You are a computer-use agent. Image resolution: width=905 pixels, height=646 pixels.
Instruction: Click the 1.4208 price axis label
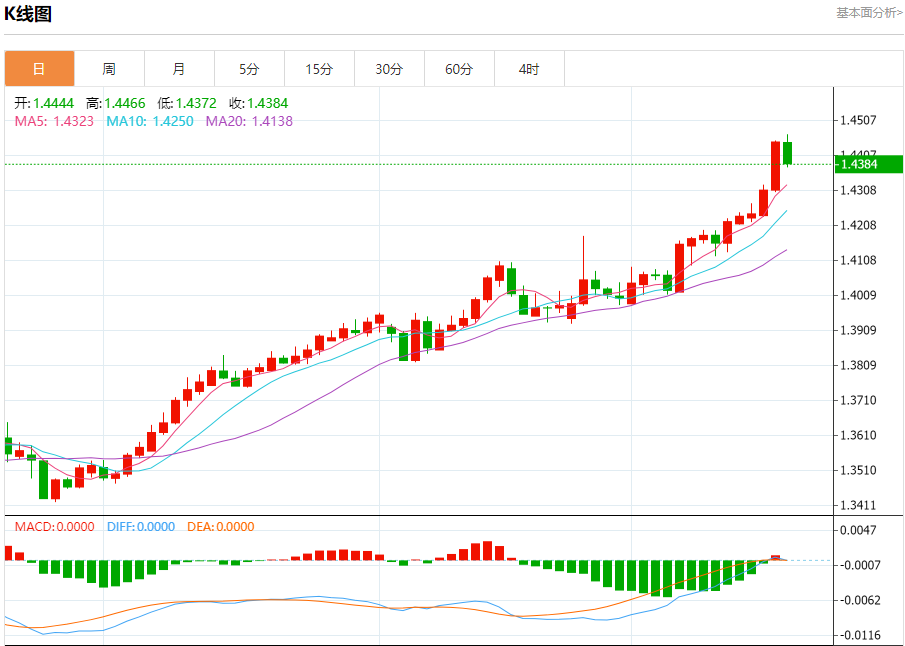tap(858, 226)
